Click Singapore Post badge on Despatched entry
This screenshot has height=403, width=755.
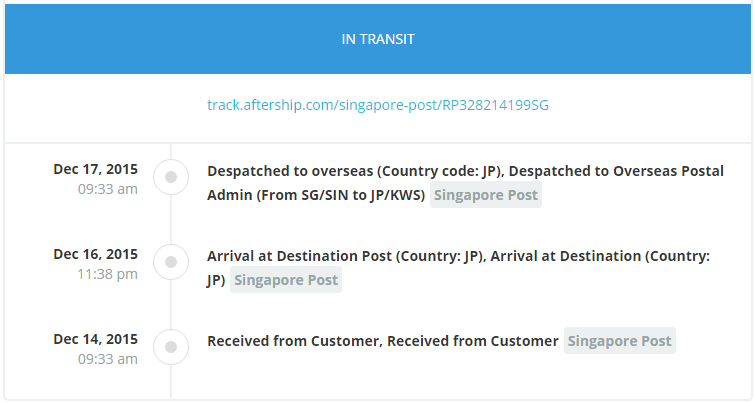point(486,196)
